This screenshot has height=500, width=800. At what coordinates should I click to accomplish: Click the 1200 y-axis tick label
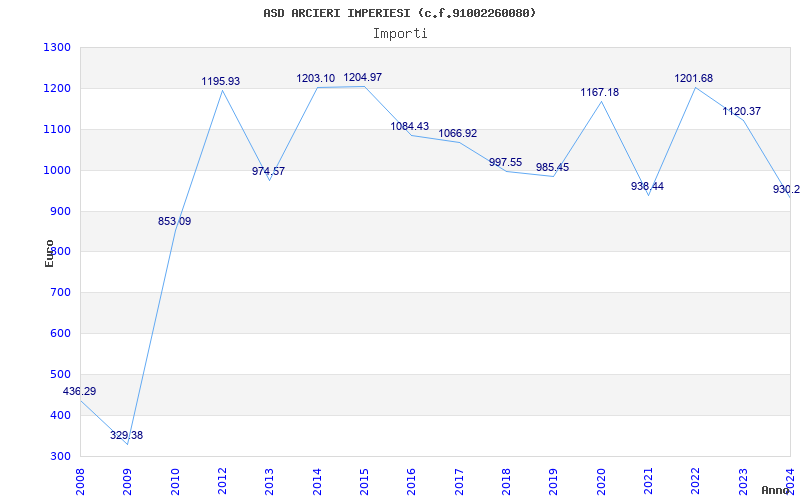(57, 88)
